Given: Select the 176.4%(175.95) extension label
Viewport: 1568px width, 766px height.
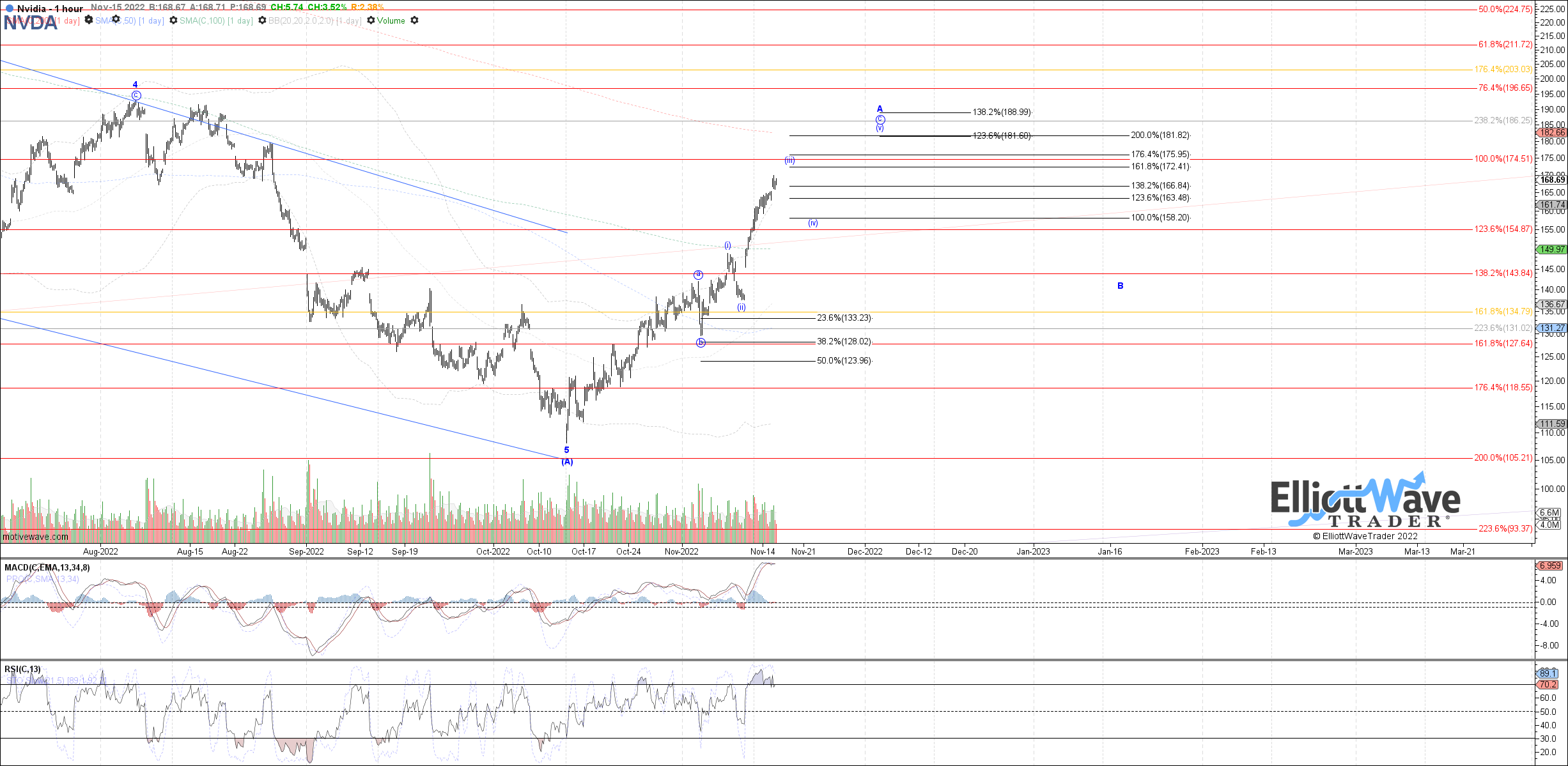Looking at the screenshot, I should coord(1161,154).
